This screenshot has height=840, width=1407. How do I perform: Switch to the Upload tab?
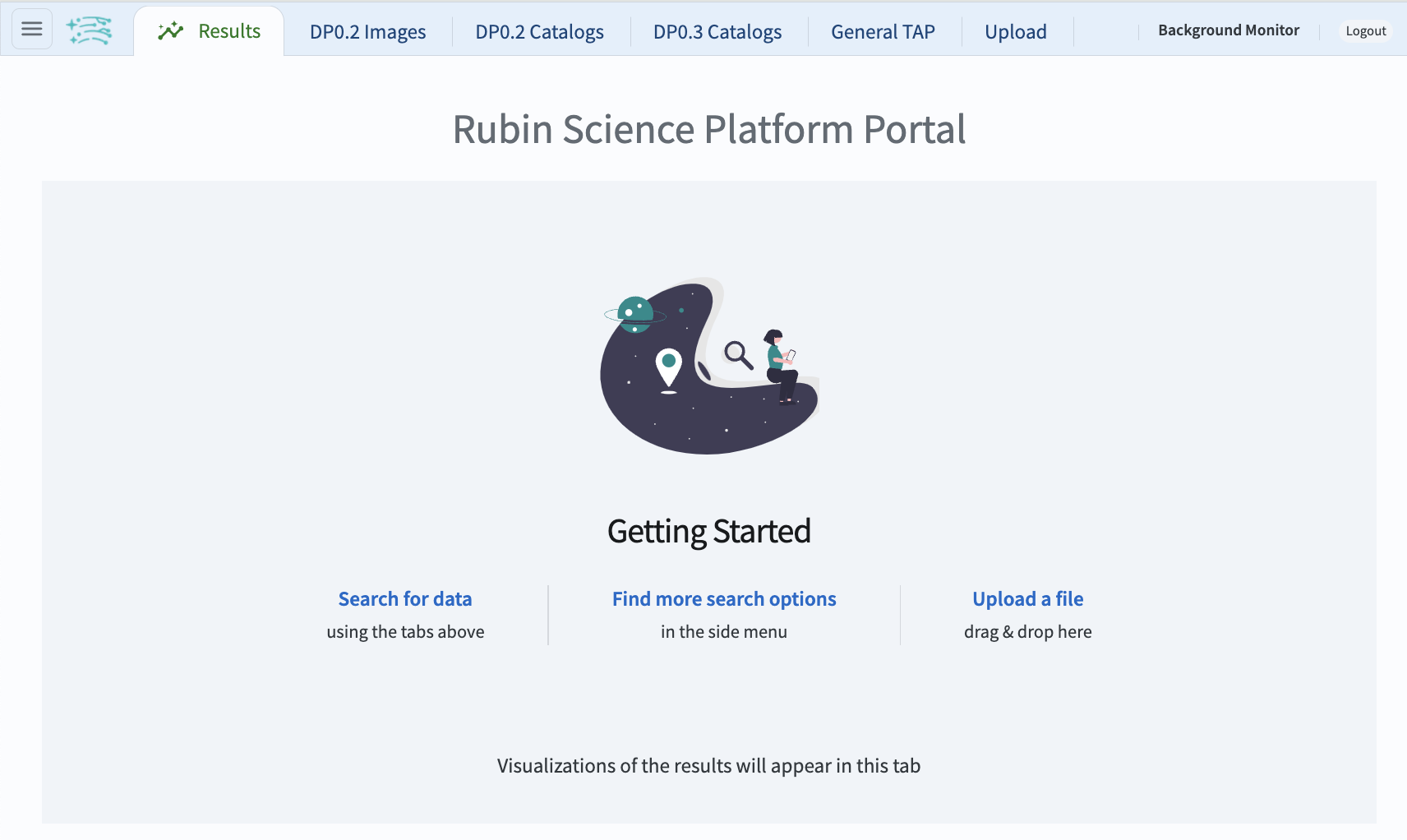click(x=1016, y=31)
